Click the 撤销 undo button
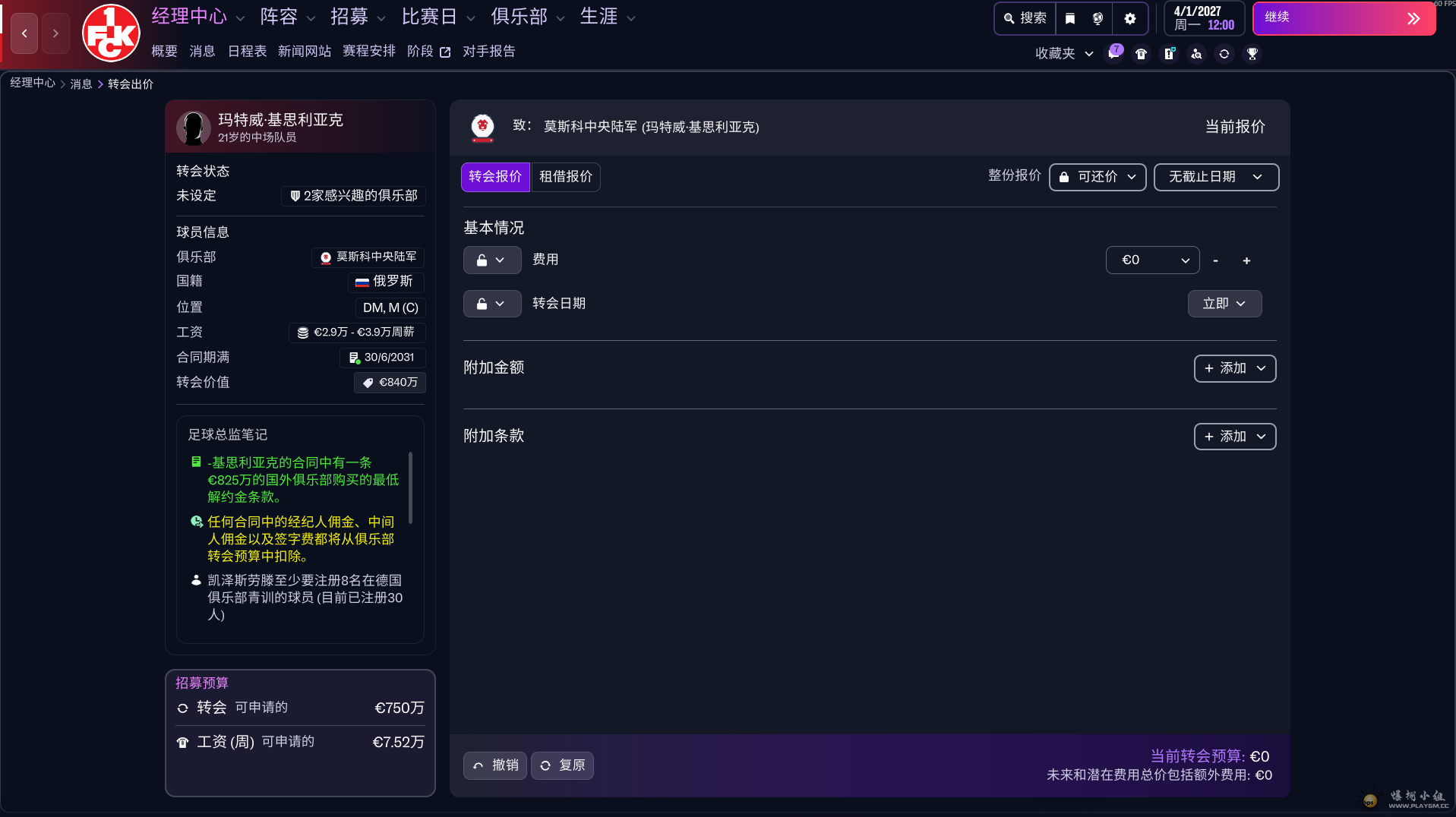This screenshot has width=1456, height=817. point(495,765)
